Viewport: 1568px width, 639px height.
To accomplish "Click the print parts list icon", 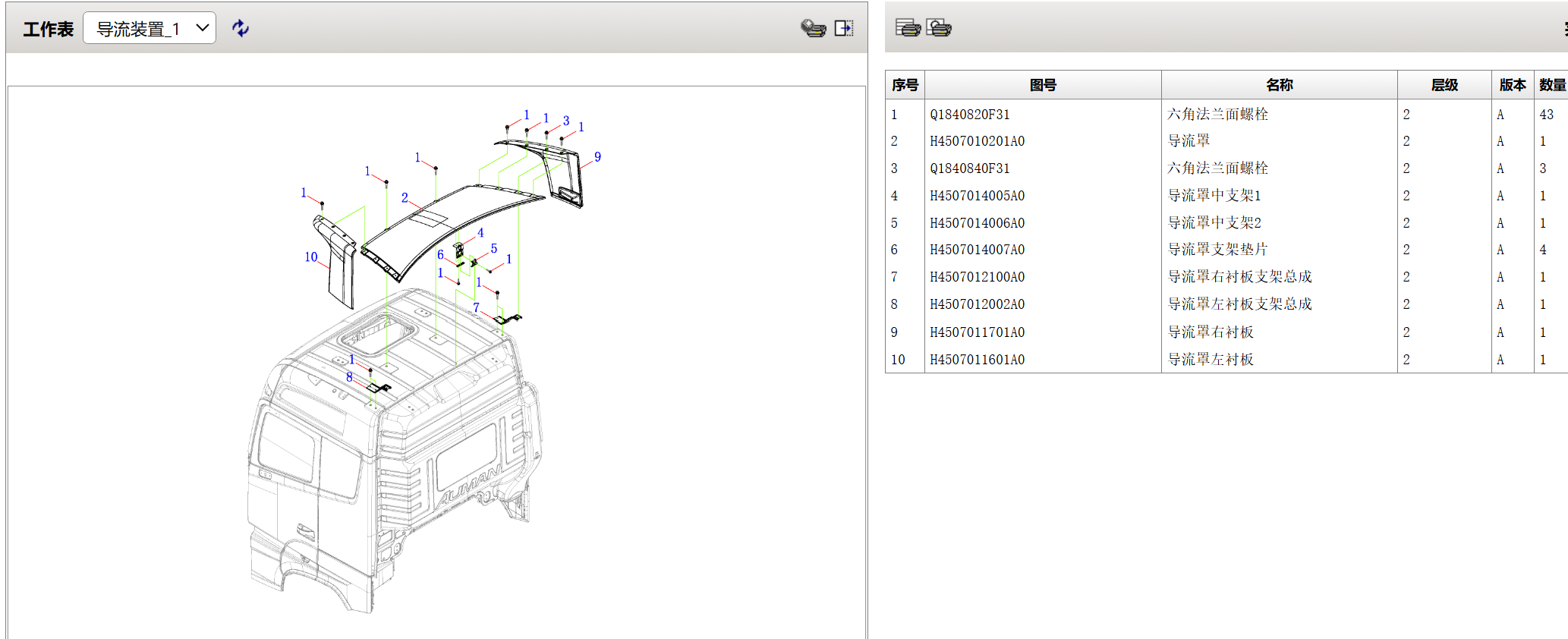I will click(908, 28).
